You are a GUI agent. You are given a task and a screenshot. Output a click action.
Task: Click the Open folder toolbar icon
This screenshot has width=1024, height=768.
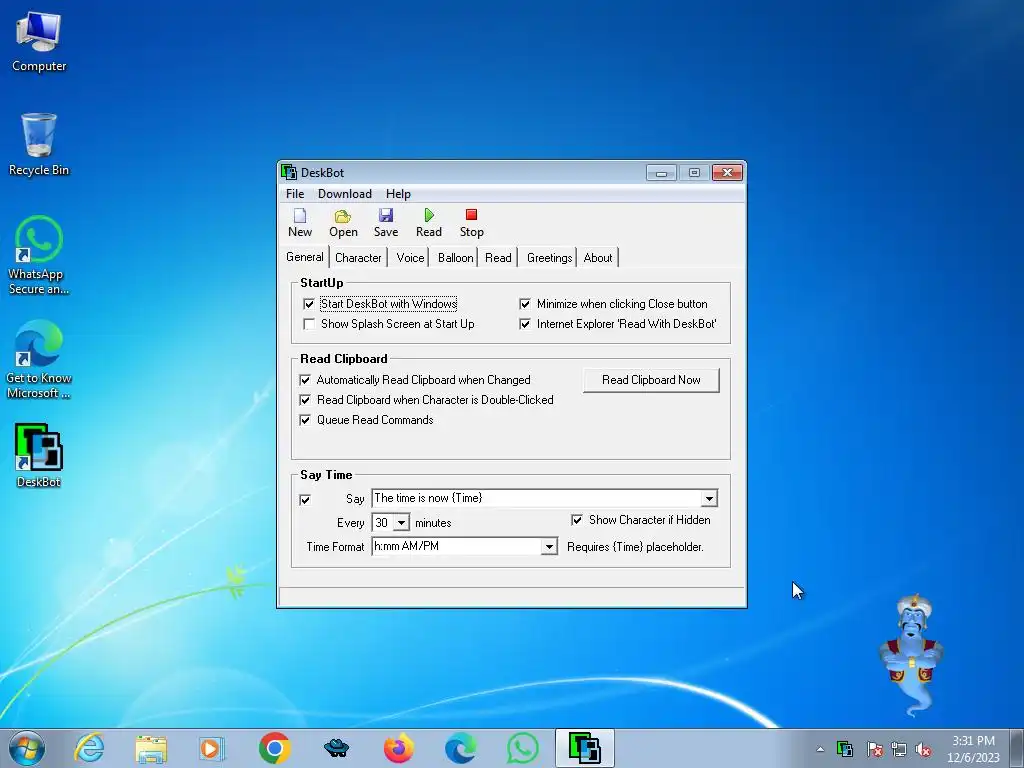click(x=343, y=216)
